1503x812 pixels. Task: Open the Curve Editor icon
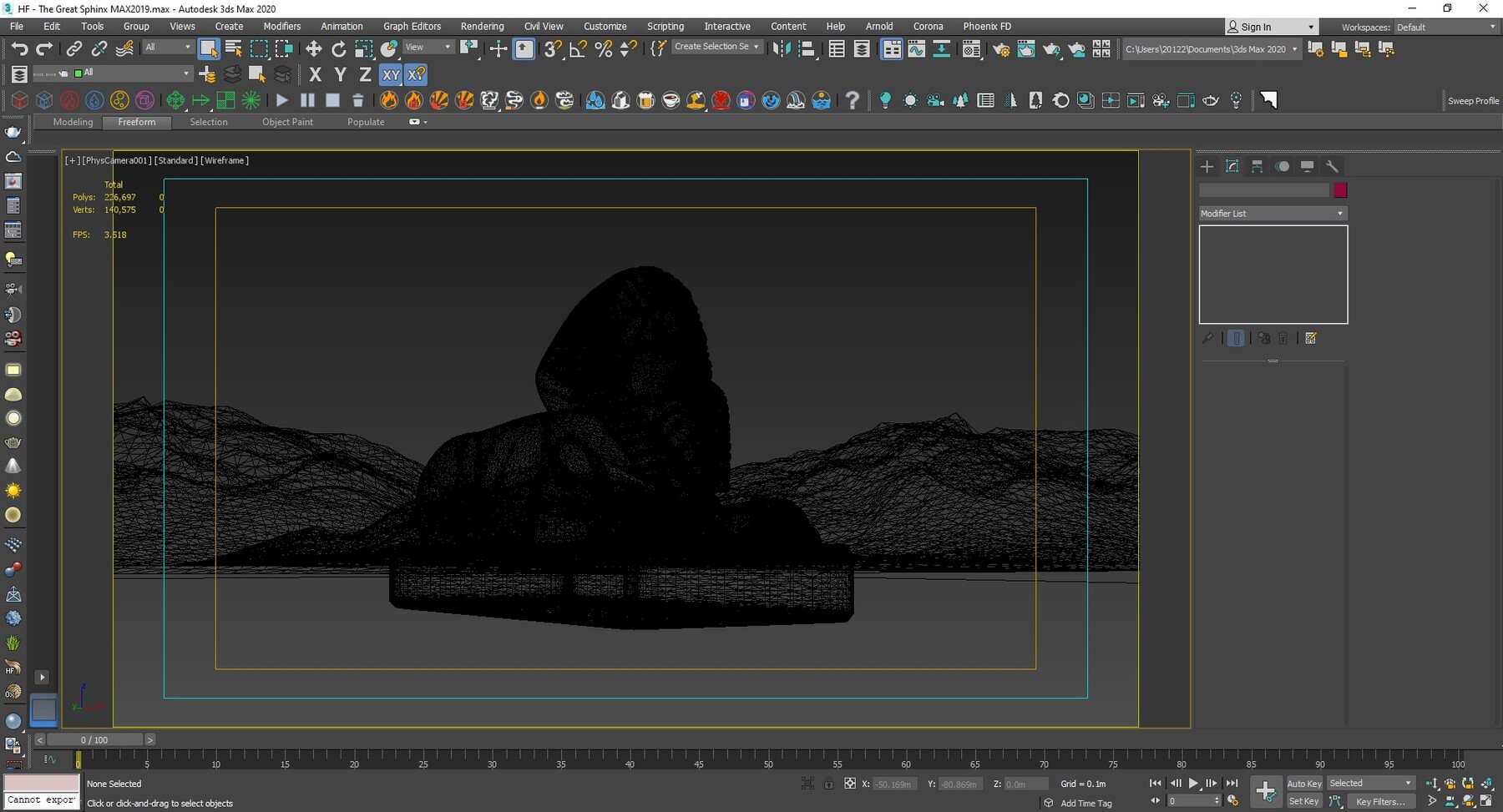coord(916,49)
